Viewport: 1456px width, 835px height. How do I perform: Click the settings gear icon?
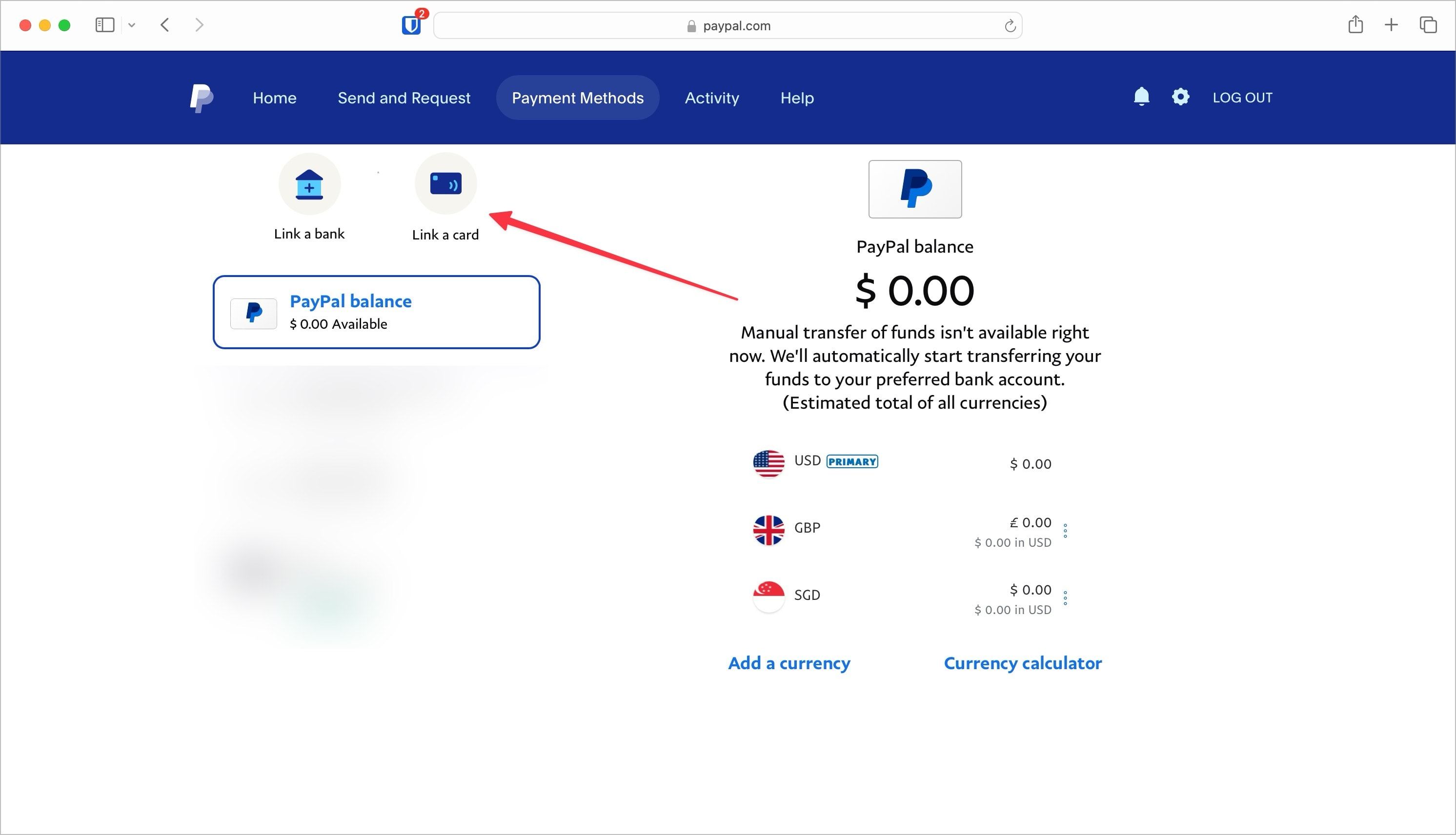[1181, 97]
